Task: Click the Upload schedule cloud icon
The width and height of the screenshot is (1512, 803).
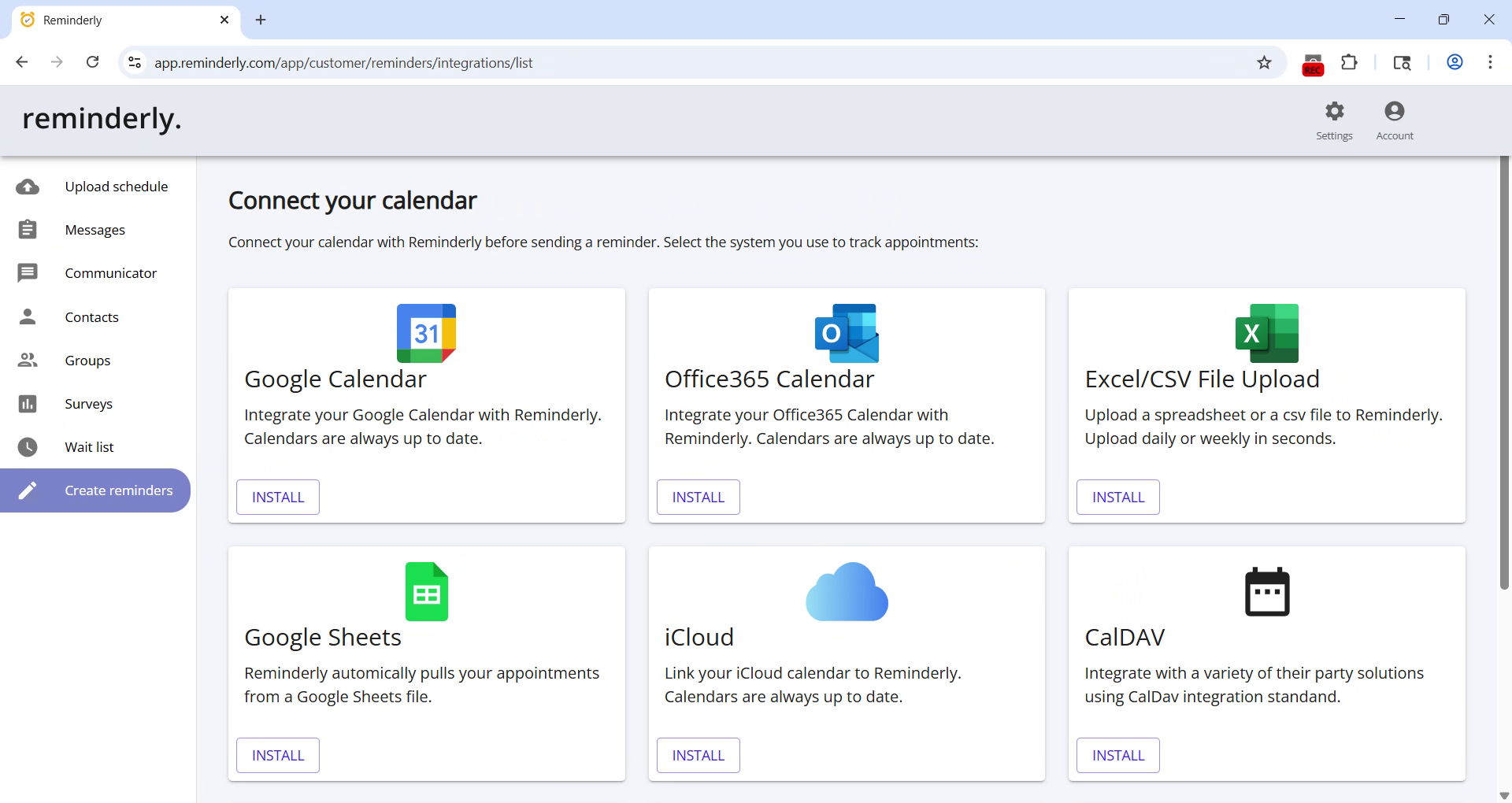Action: pyautogui.click(x=28, y=187)
